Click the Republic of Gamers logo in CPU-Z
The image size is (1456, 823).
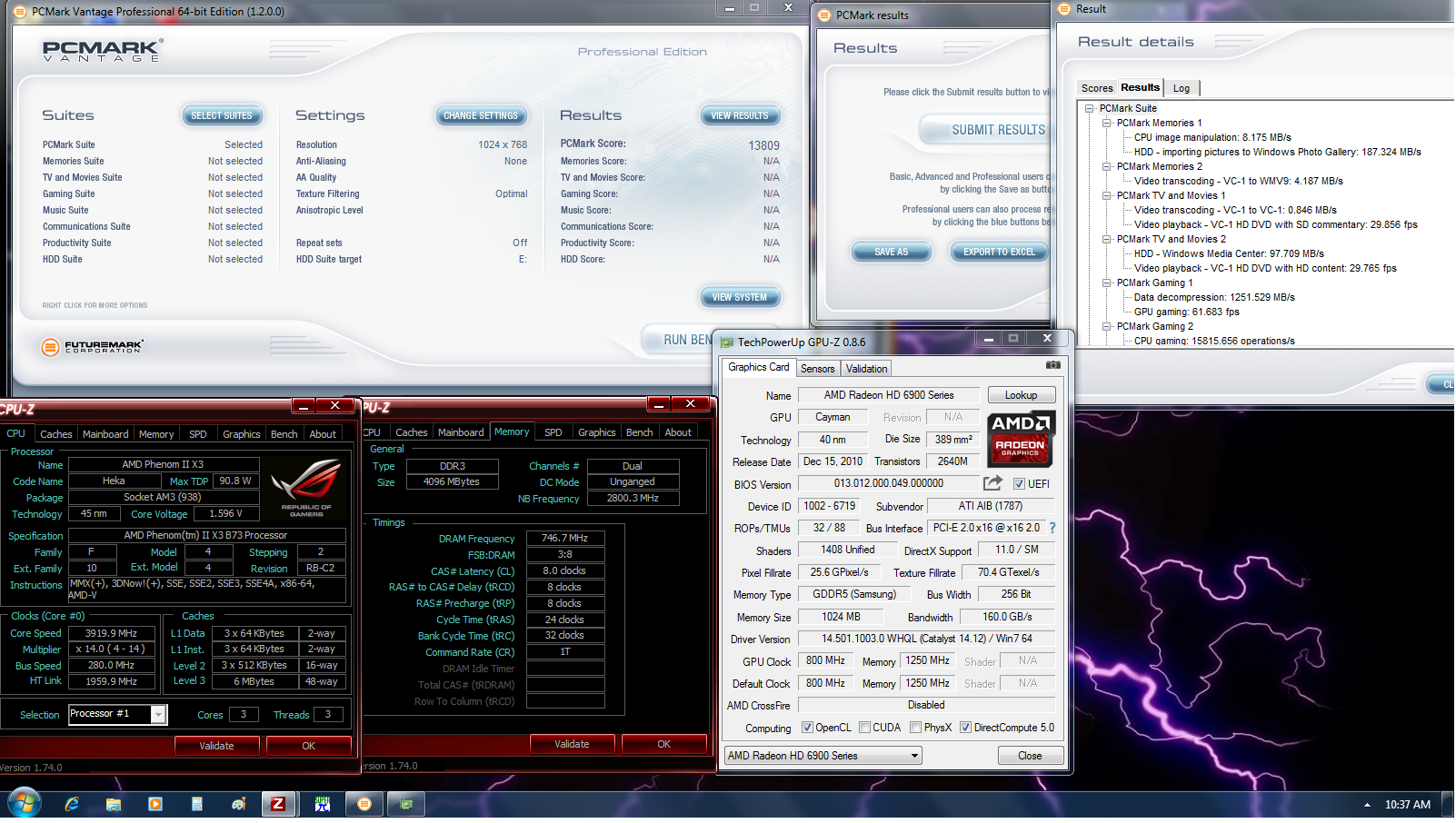coord(306,488)
